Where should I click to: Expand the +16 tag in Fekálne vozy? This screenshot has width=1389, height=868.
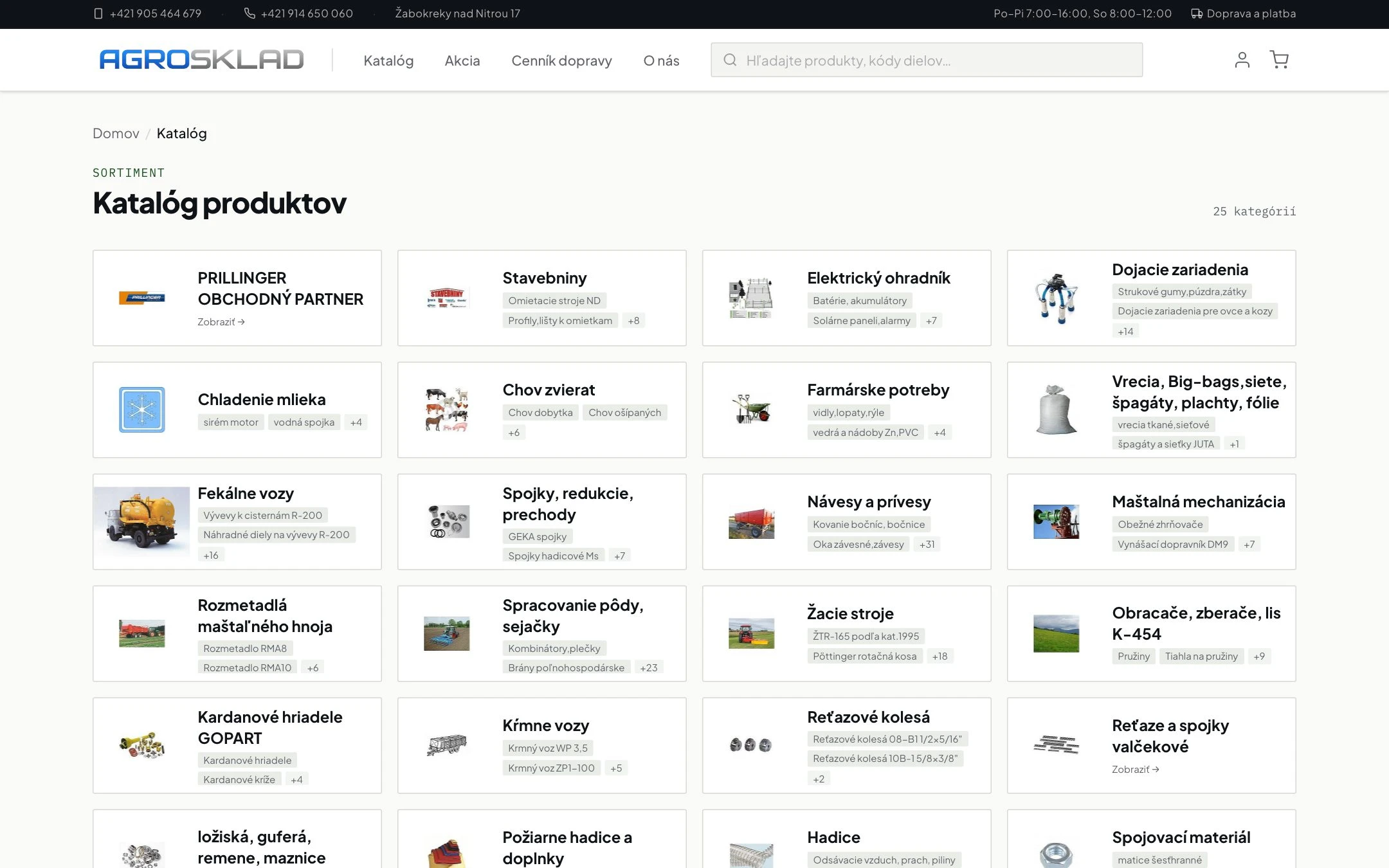pos(211,555)
